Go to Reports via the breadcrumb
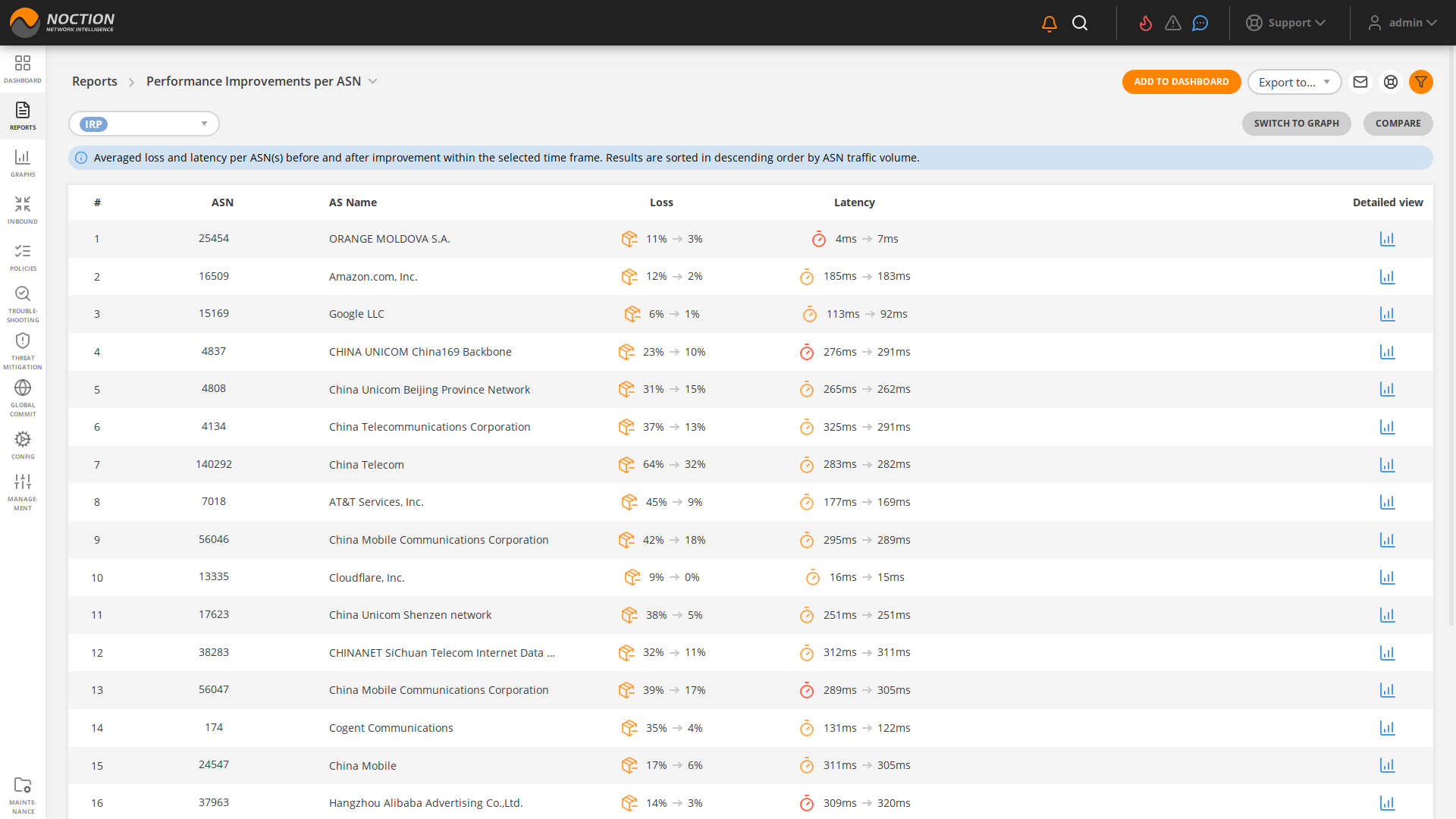This screenshot has height=819, width=1456. pos(94,81)
